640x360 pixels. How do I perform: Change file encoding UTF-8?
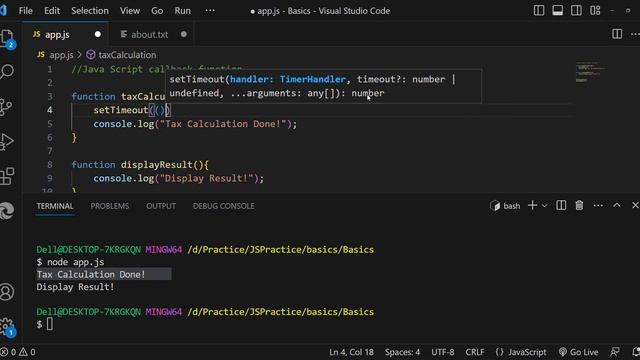pyautogui.click(x=442, y=352)
